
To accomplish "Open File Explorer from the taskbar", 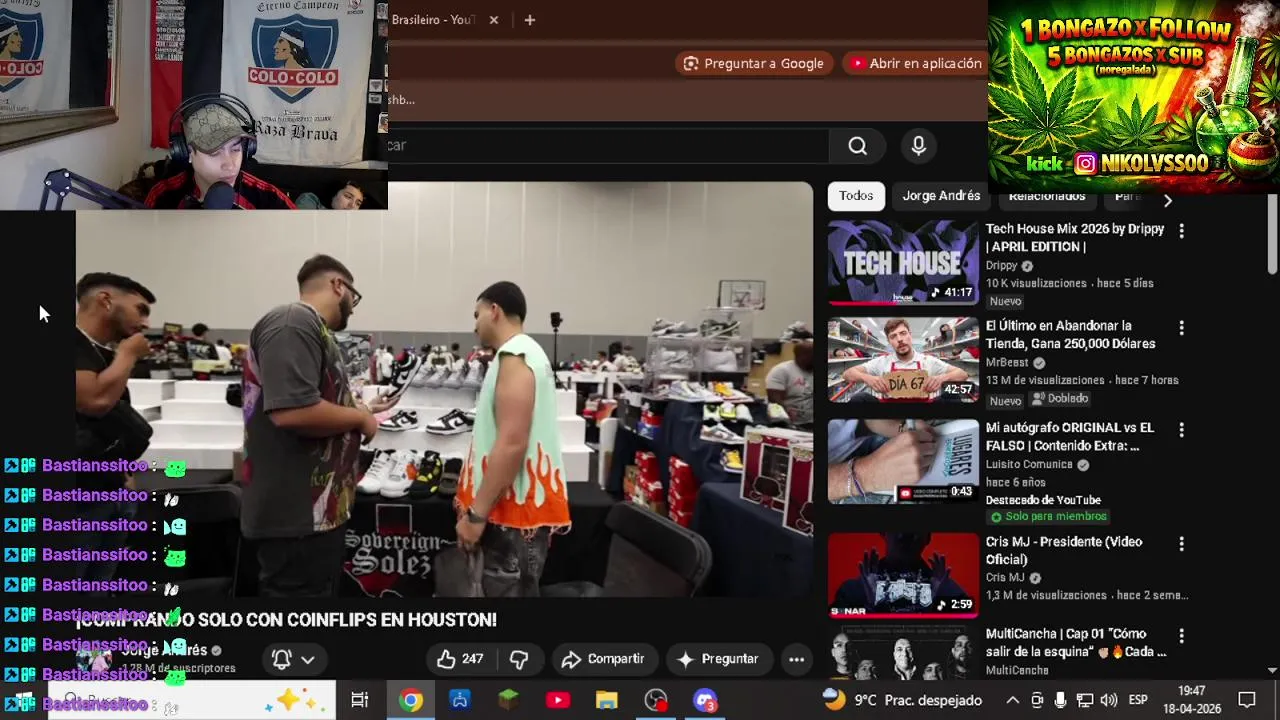I will (x=607, y=700).
